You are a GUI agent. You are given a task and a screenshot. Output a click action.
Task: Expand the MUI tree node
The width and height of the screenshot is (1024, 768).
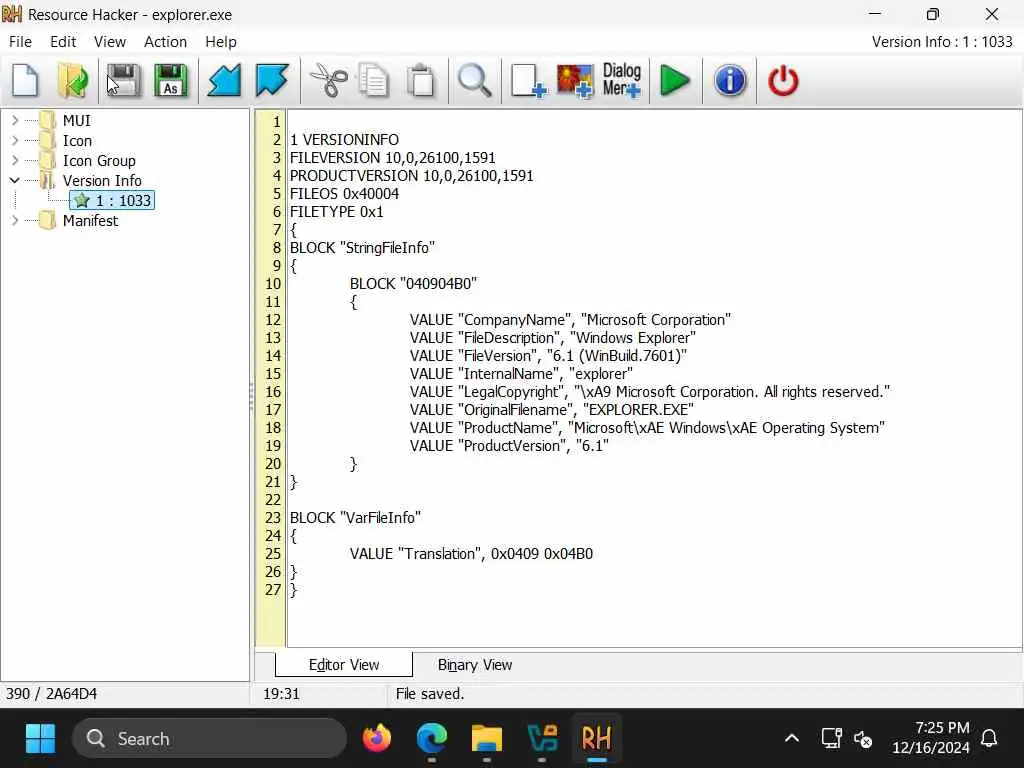15,120
